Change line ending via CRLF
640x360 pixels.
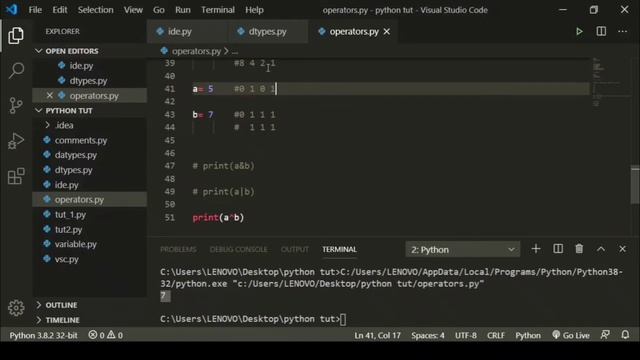(496, 335)
